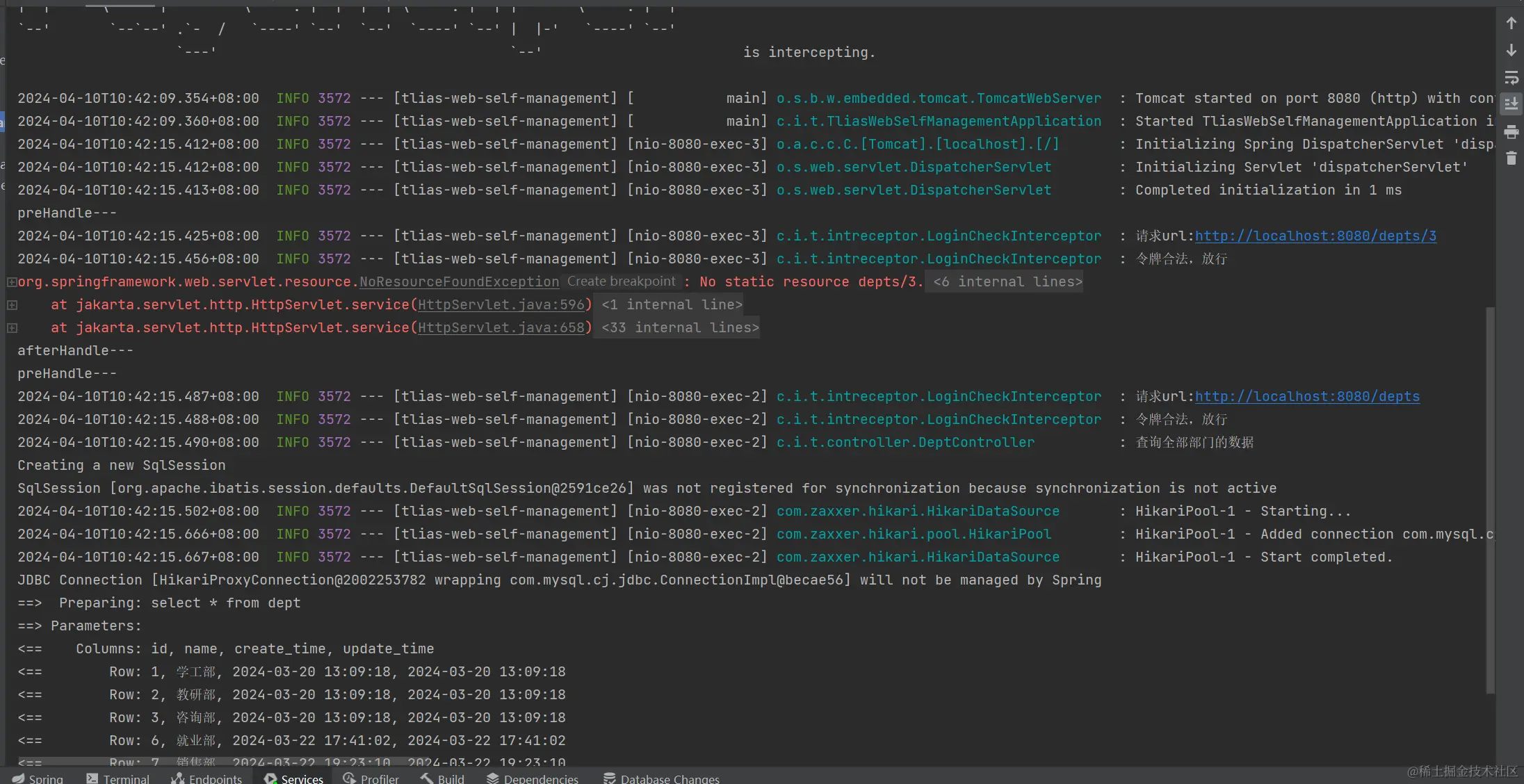Toggle Soft-Wrap for console output
The width and height of the screenshot is (1524, 784).
pyautogui.click(x=1511, y=78)
